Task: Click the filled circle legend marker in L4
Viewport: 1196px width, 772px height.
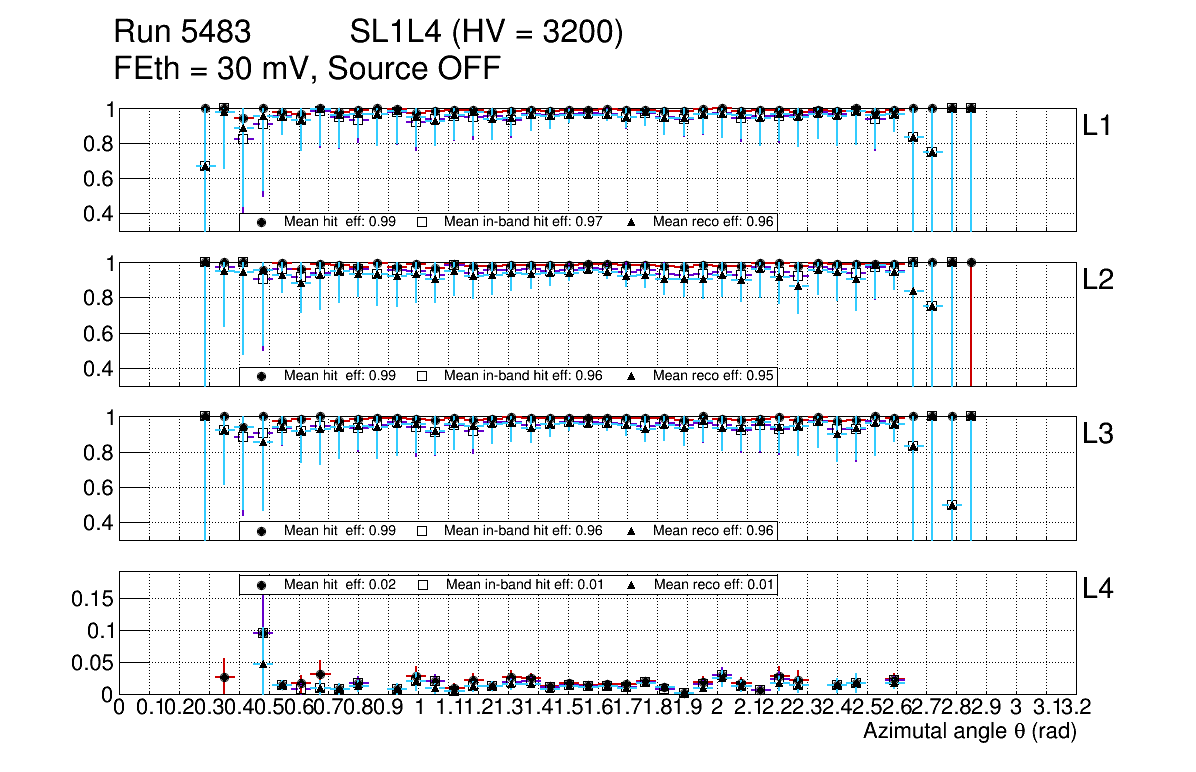Action: click(x=262, y=584)
